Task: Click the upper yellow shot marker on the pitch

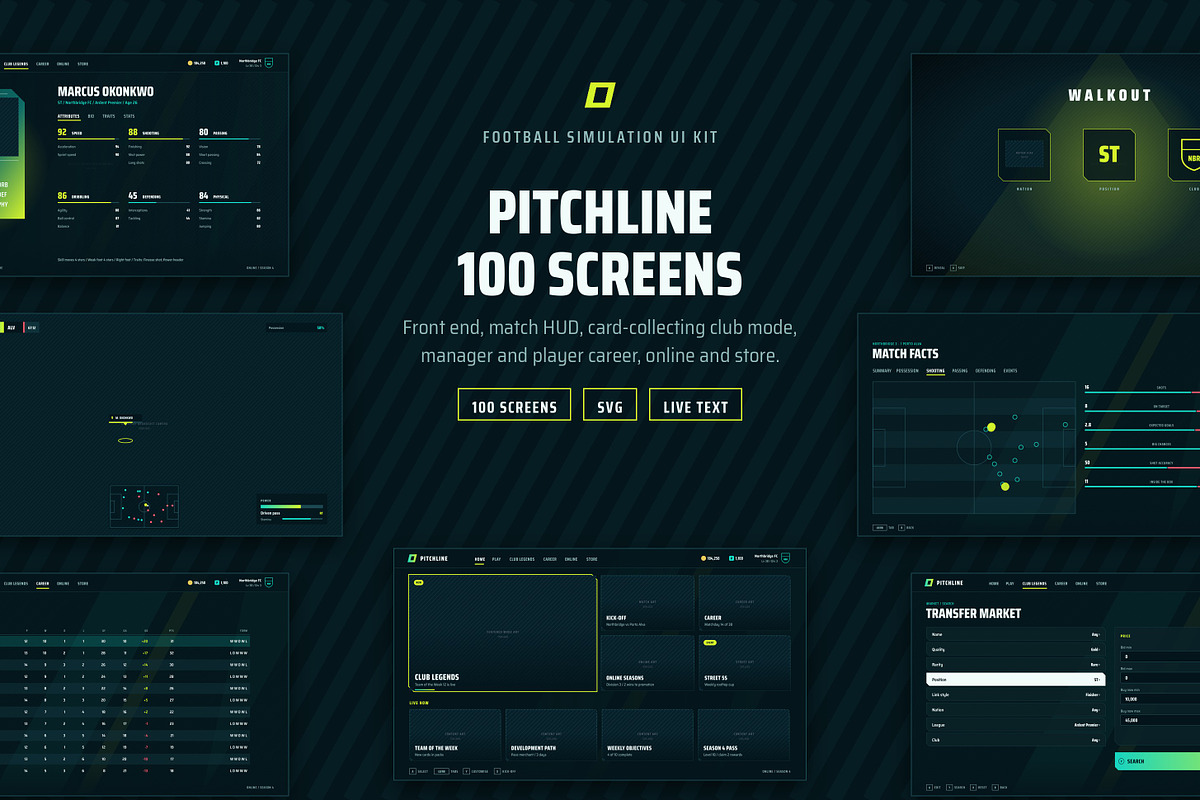Action: point(991,427)
